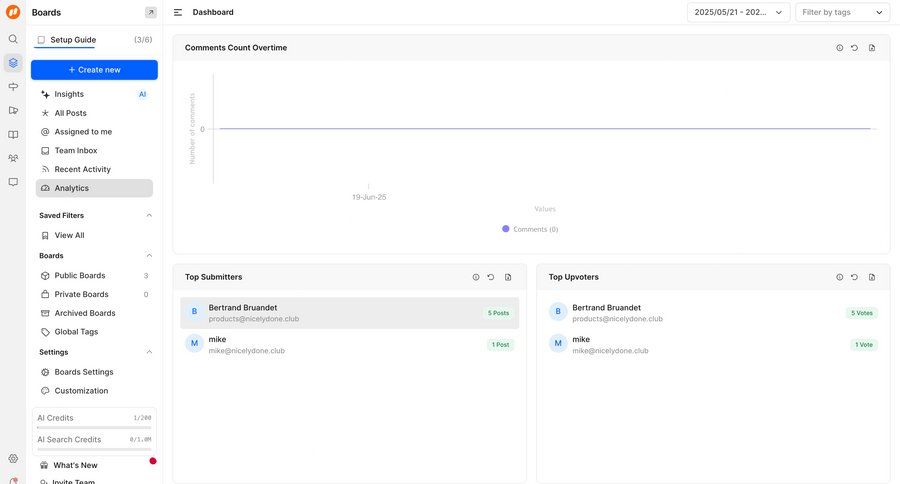900x484 pixels.
Task: Click the 19-Jun-25 axis label
Action: coord(369,197)
